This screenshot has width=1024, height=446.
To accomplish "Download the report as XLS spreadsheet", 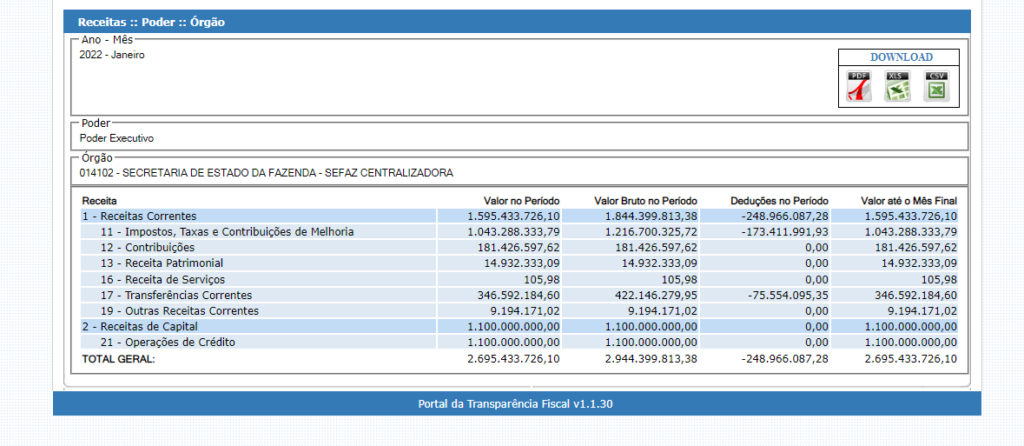I will click(897, 87).
